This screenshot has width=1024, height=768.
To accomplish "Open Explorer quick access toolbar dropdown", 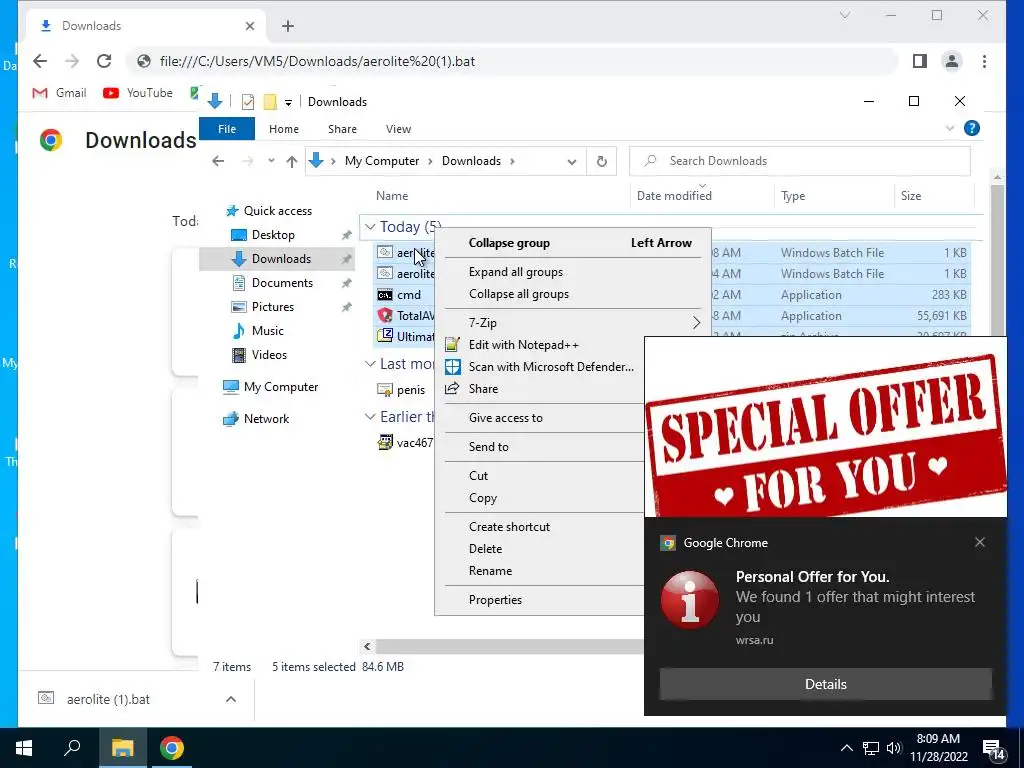I will (x=288, y=103).
